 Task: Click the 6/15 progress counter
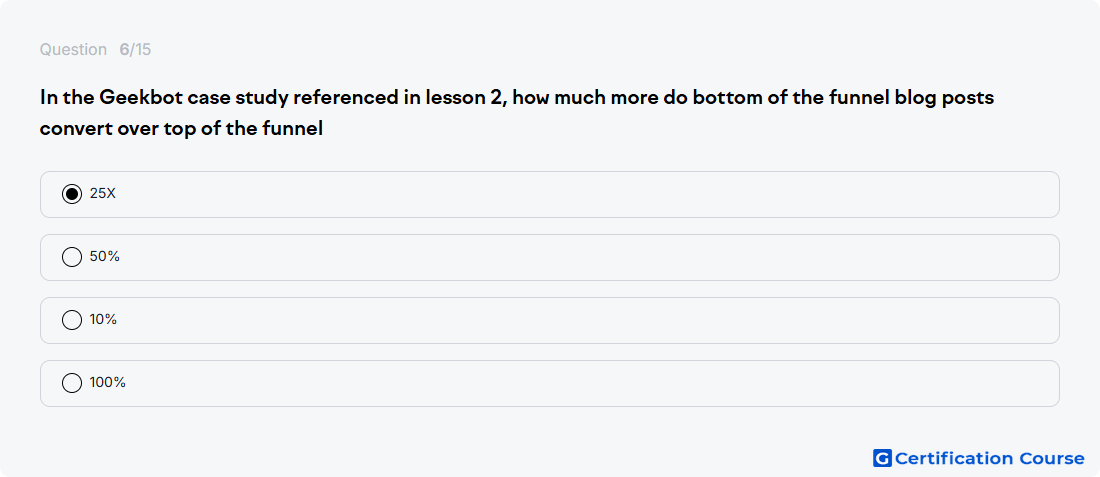tap(135, 50)
